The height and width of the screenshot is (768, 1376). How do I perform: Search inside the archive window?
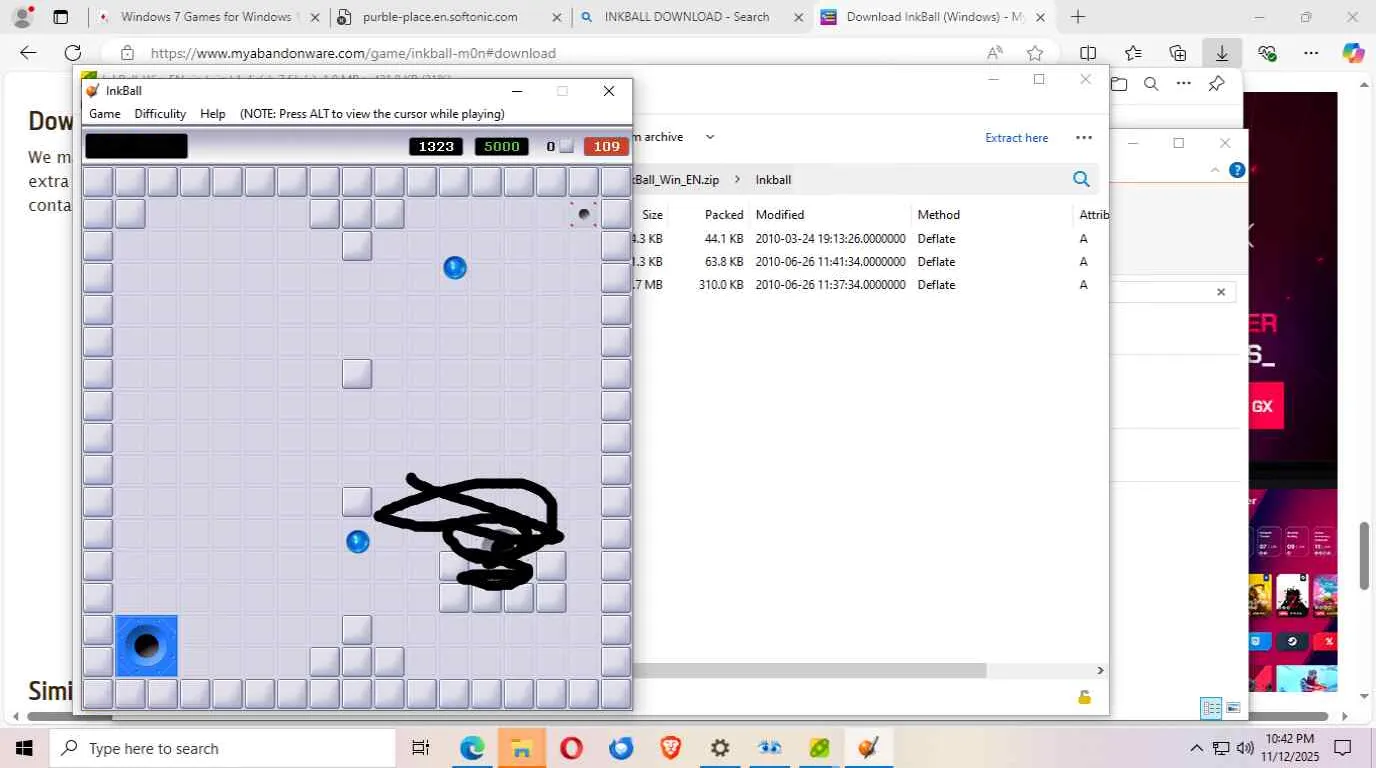click(1081, 179)
